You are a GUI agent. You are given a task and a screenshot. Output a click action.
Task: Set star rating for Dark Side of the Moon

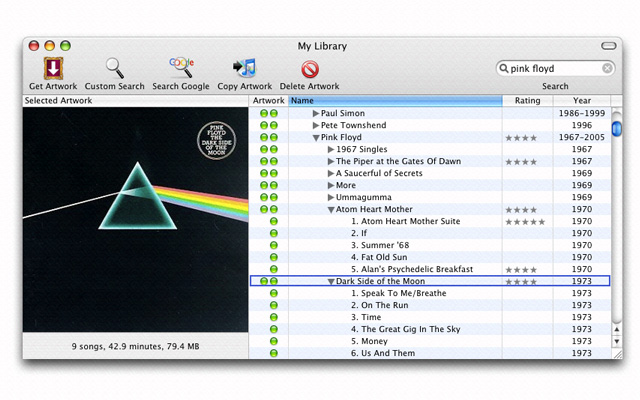tap(521, 282)
